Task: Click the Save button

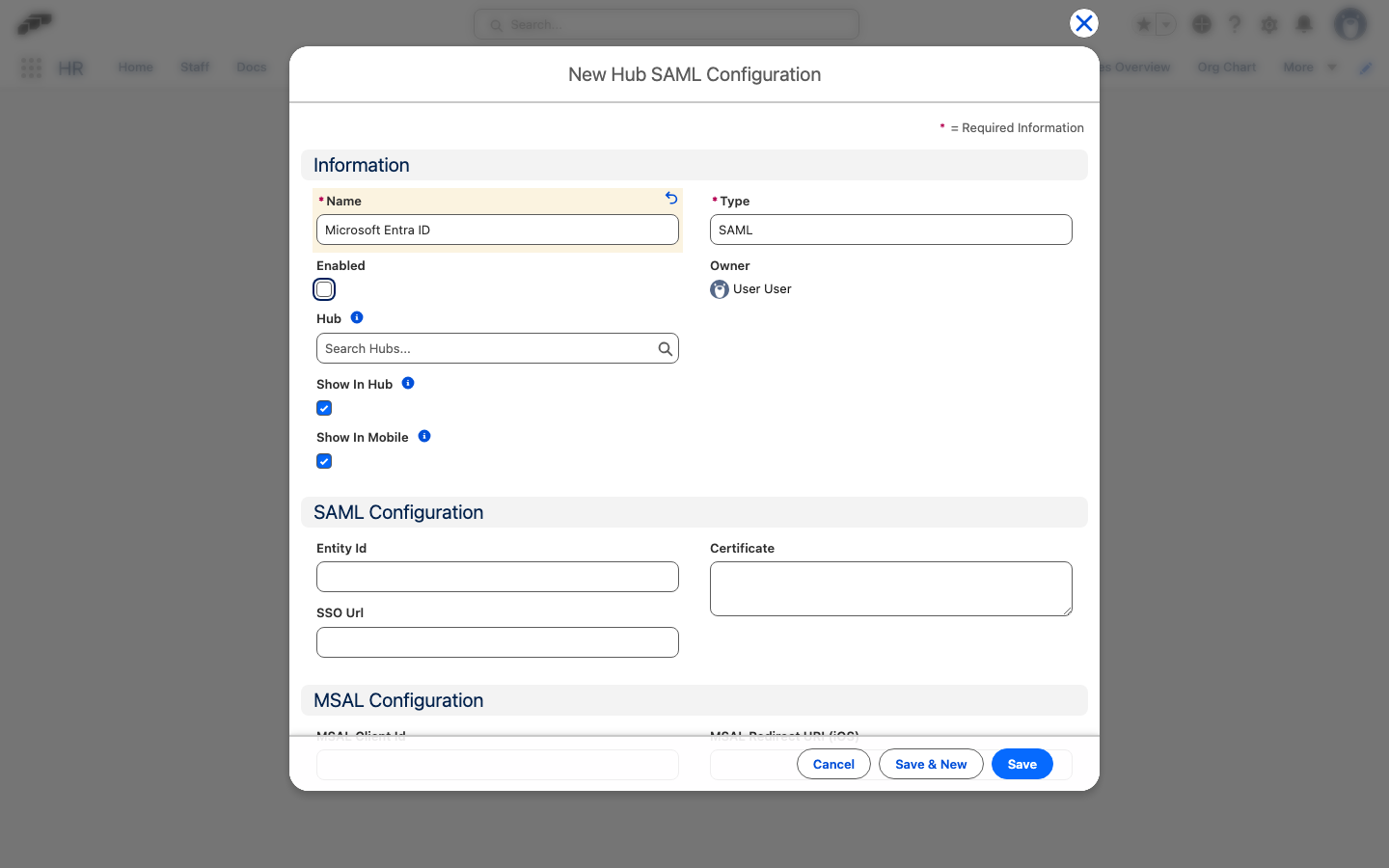Action: [x=1022, y=764]
